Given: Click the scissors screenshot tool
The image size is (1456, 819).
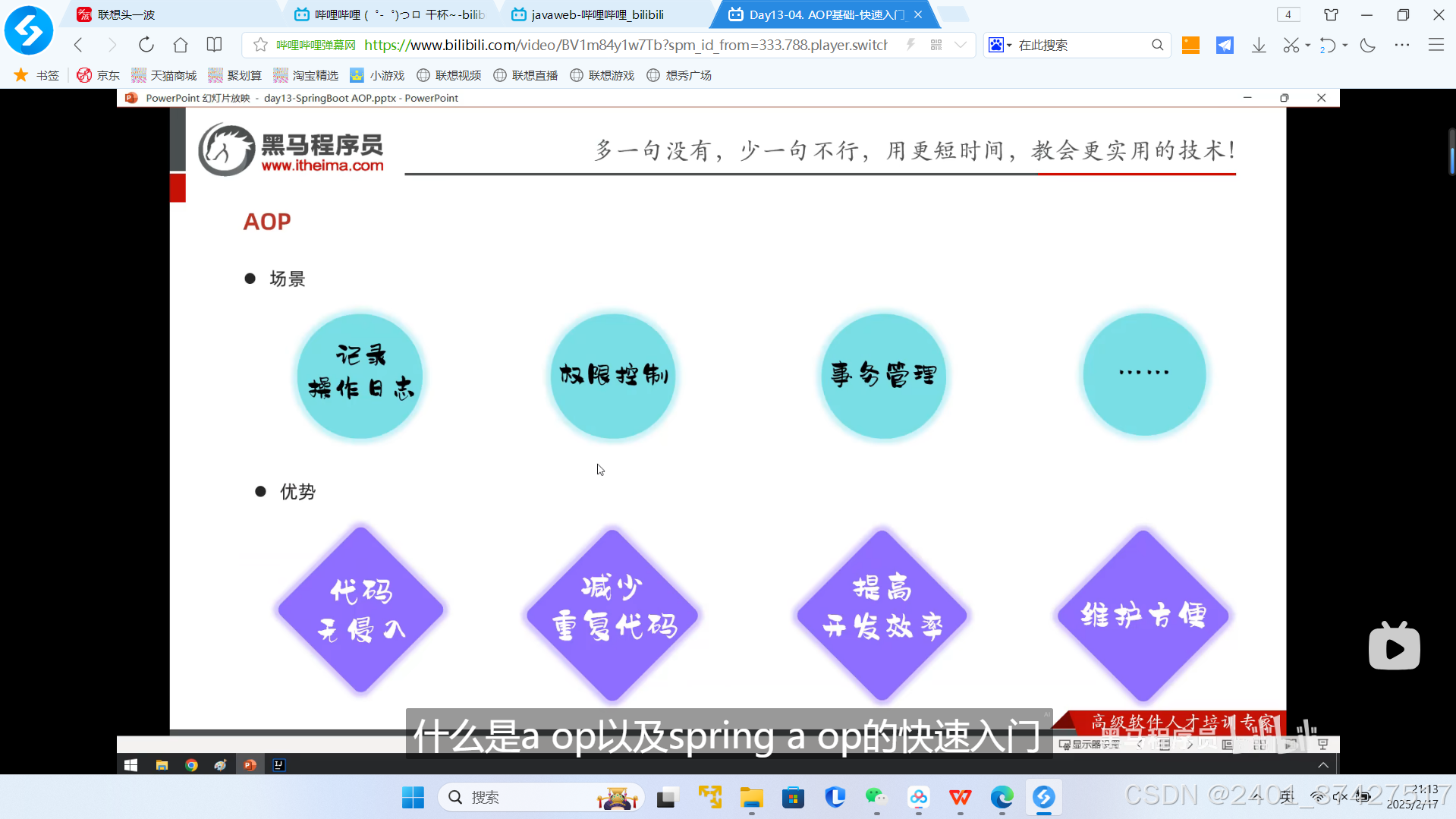Looking at the screenshot, I should coord(1291,45).
